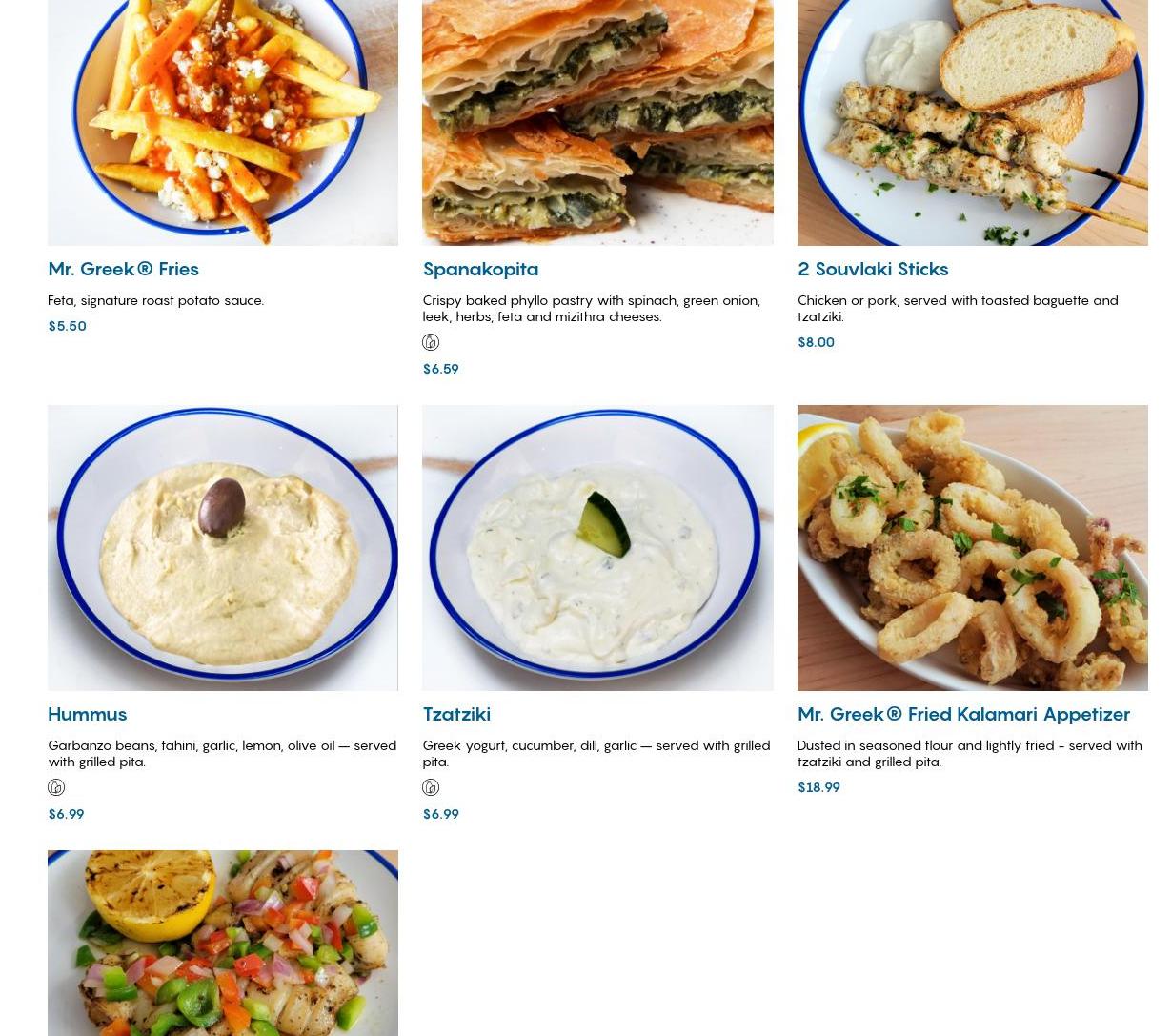The image size is (1172, 1036).
Task: Click the vegetarian leaf icon under Hummus
Action: click(56, 787)
